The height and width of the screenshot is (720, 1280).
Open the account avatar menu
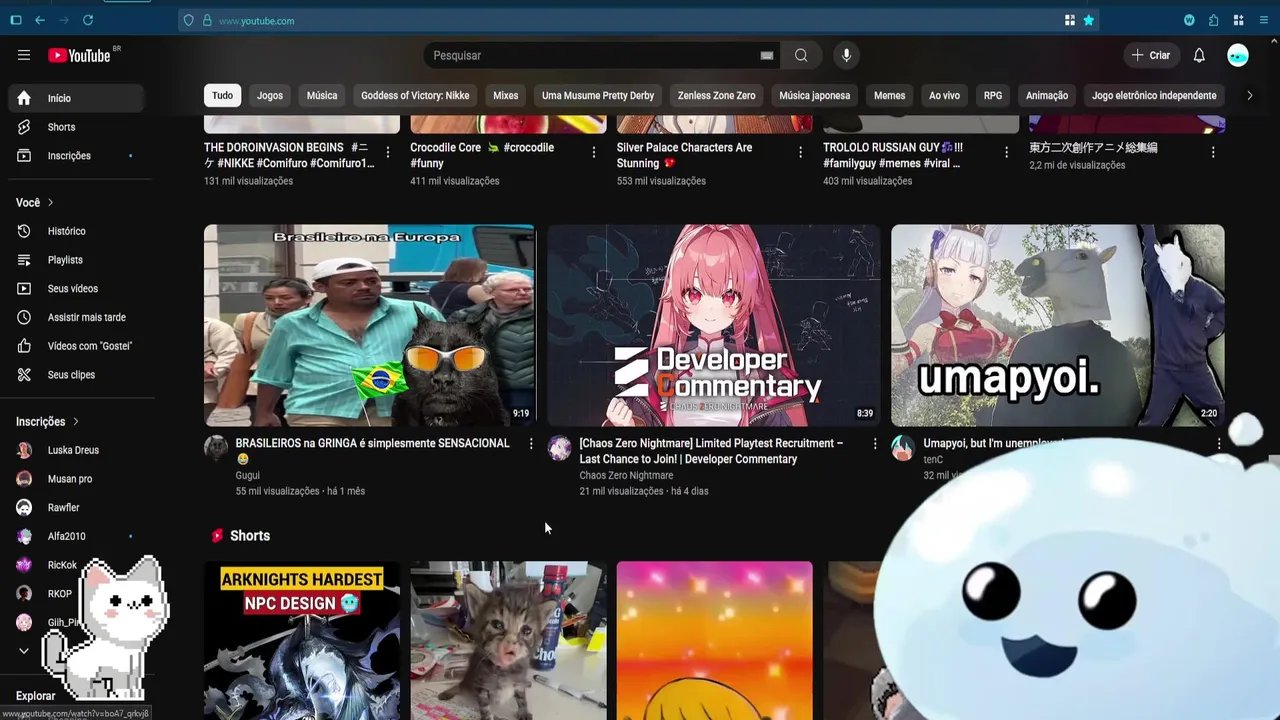click(x=1238, y=55)
